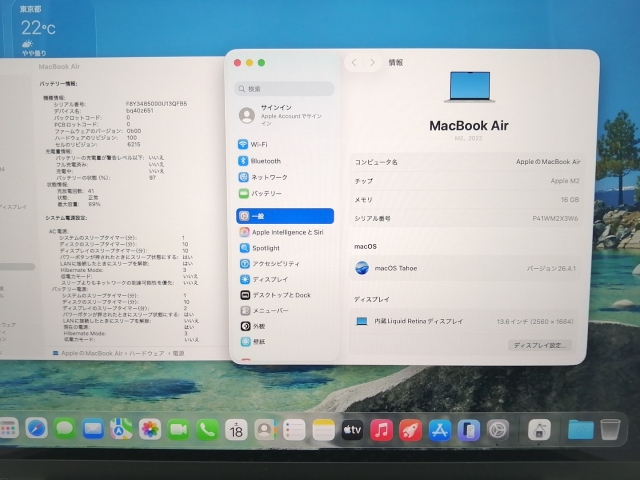The height and width of the screenshot is (480, 640).
Task: Open Mail from the Dock
Action: (x=93, y=429)
